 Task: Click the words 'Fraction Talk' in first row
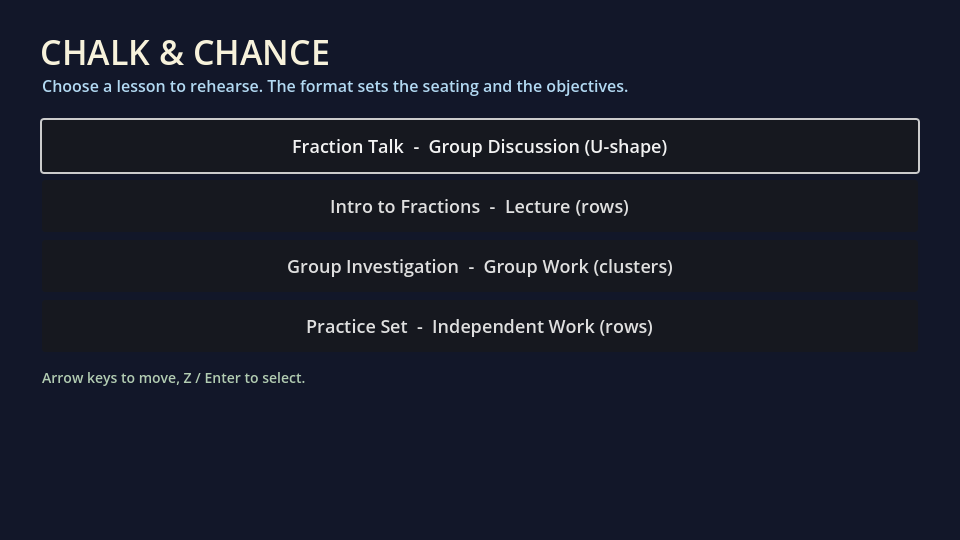point(348,147)
